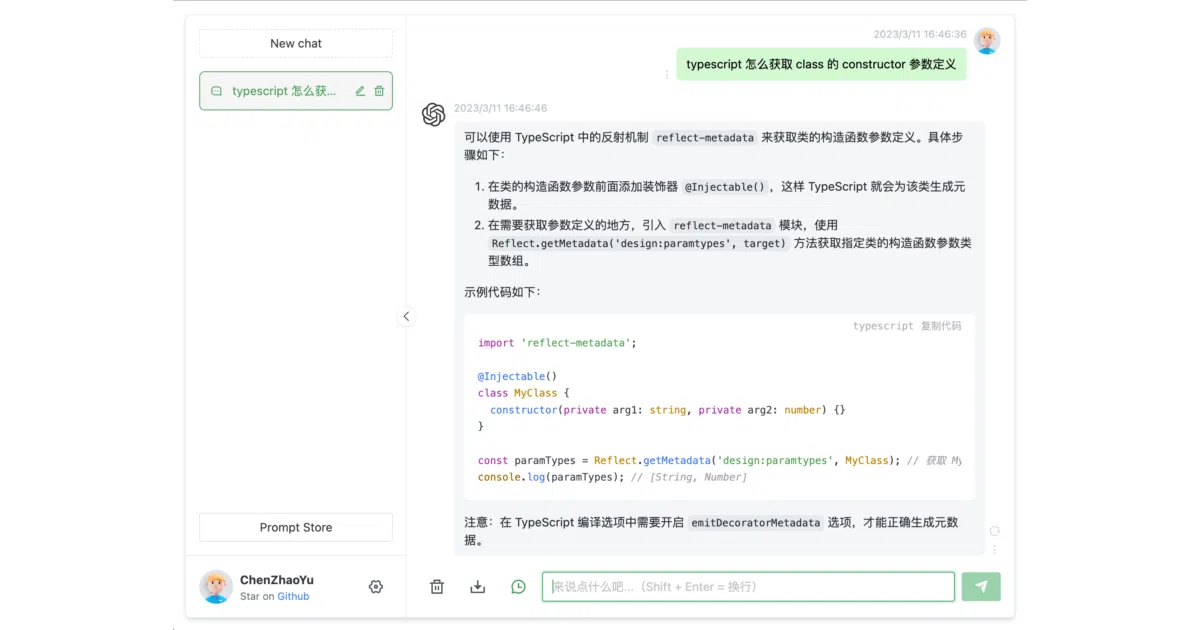Viewport: 1200px width, 630px height.
Task: Export the chat with the download icon
Action: [x=478, y=587]
